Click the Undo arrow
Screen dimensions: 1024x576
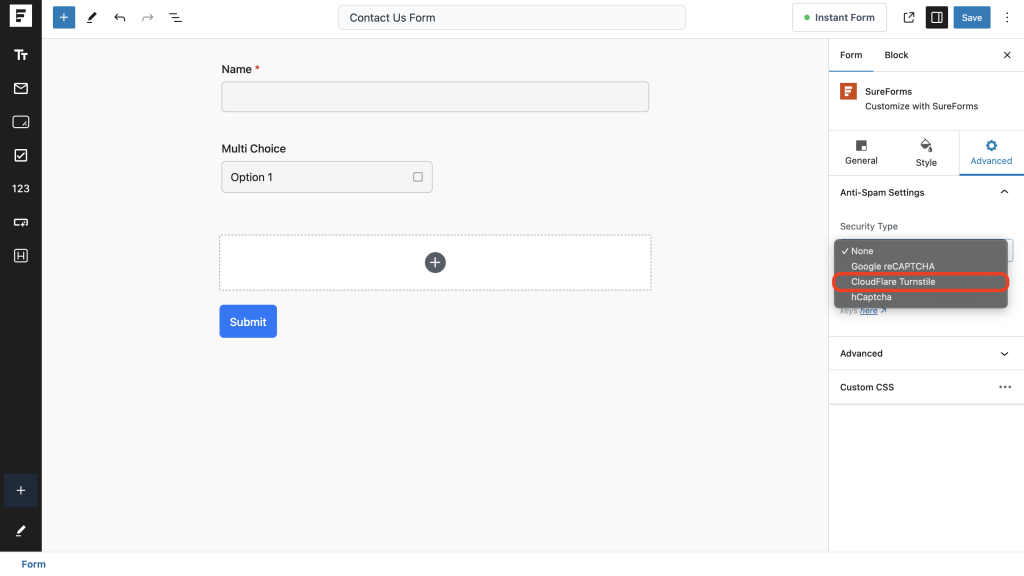pos(120,18)
